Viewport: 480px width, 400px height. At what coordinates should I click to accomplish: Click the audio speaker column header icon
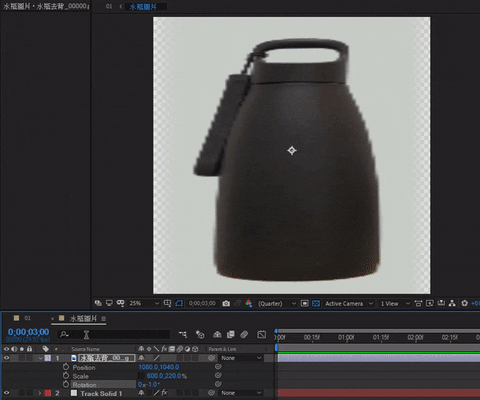14,349
